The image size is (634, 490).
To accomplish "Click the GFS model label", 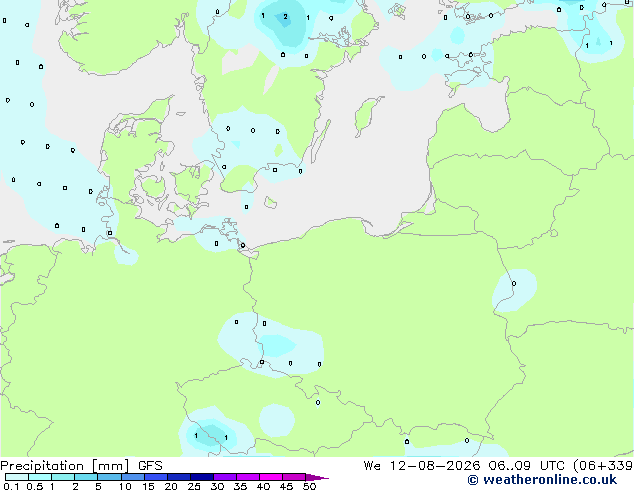I will point(150,466).
